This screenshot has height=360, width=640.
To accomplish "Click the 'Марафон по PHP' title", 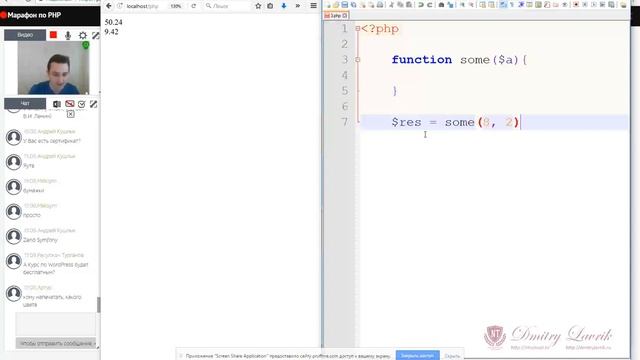I will [34, 15].
